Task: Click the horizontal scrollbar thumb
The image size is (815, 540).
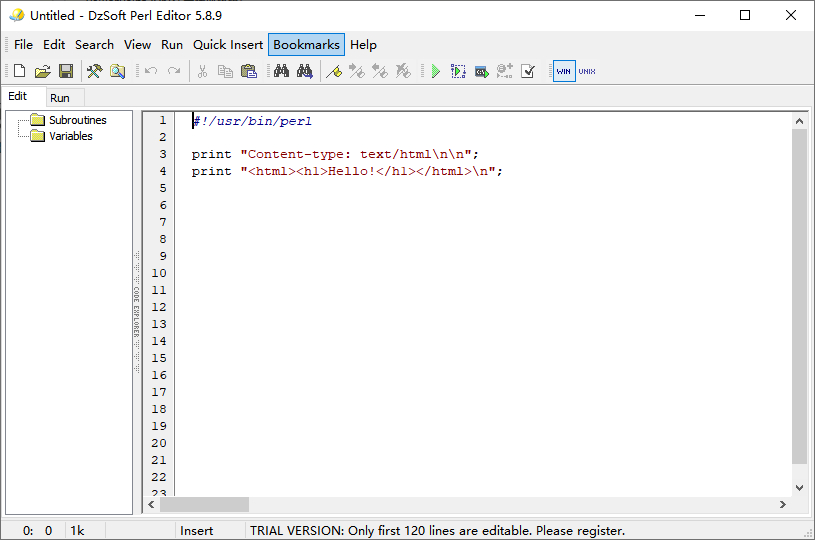Action: (204, 505)
